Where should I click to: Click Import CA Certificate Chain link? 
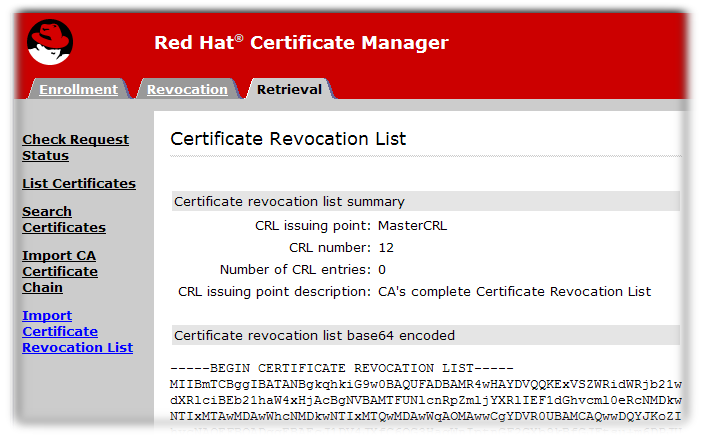tap(60, 272)
